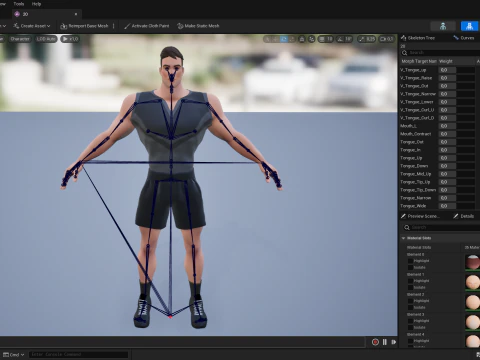Click Morph Target Name column header
The image size is (480, 360).
coord(419,61)
